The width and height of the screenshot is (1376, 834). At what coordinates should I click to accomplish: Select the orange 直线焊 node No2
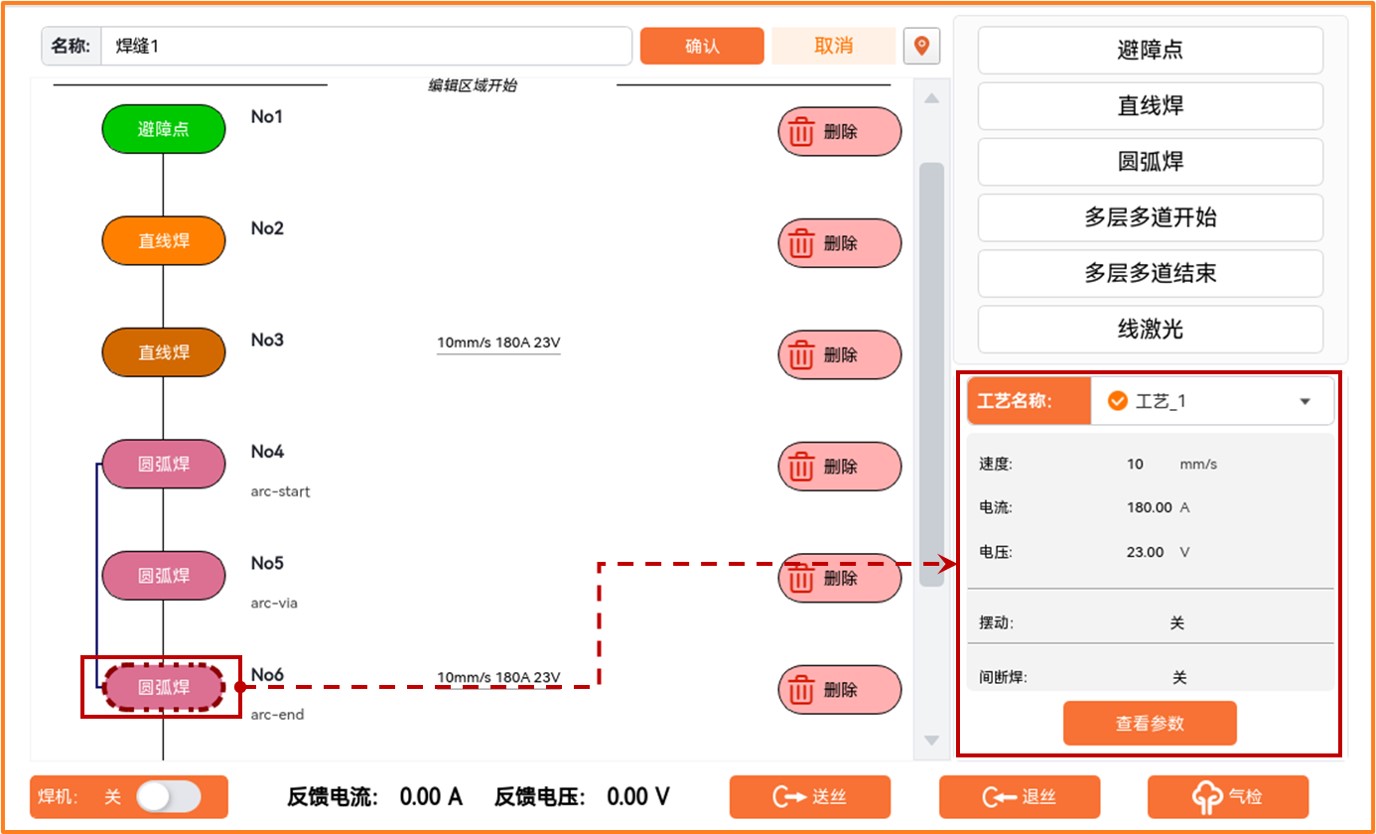coord(164,241)
